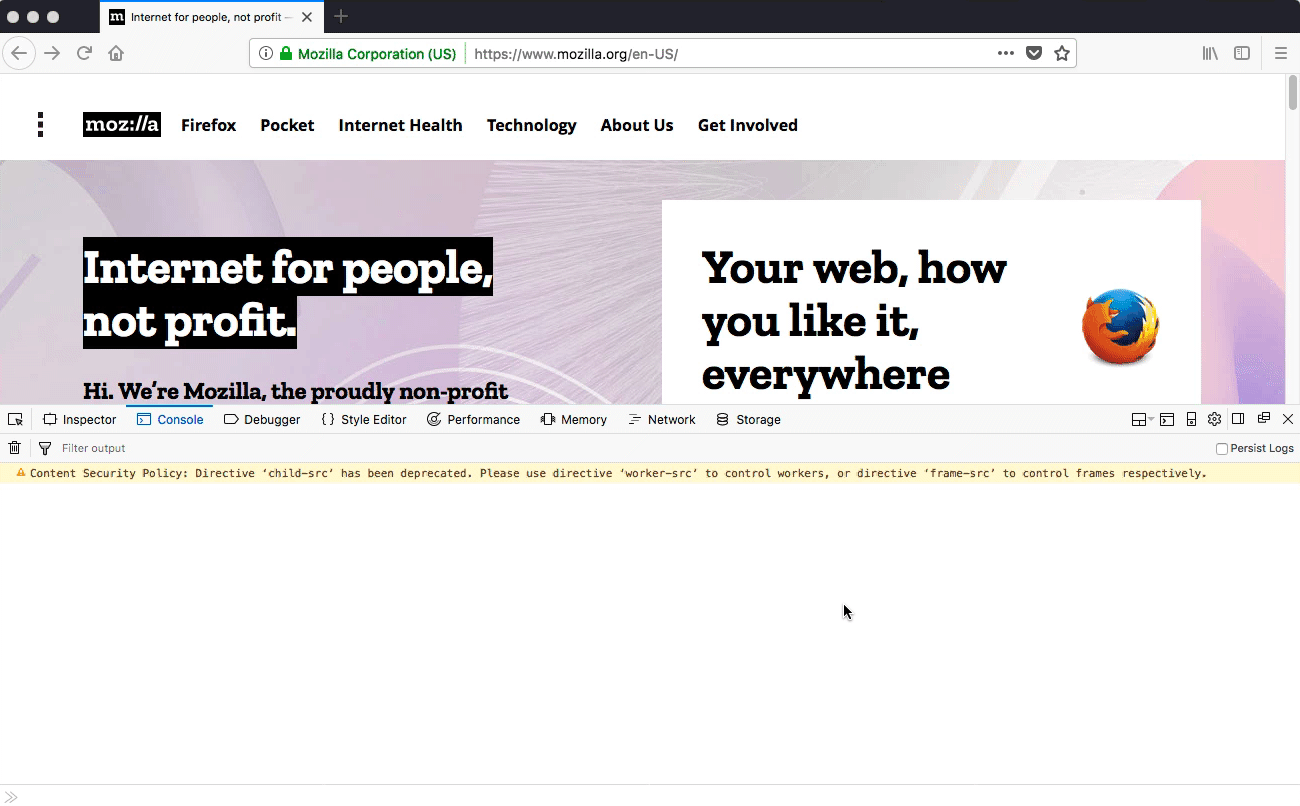Screen dimensions: 1300x806
Task: Open the Pocket navigation link
Action: point(287,125)
